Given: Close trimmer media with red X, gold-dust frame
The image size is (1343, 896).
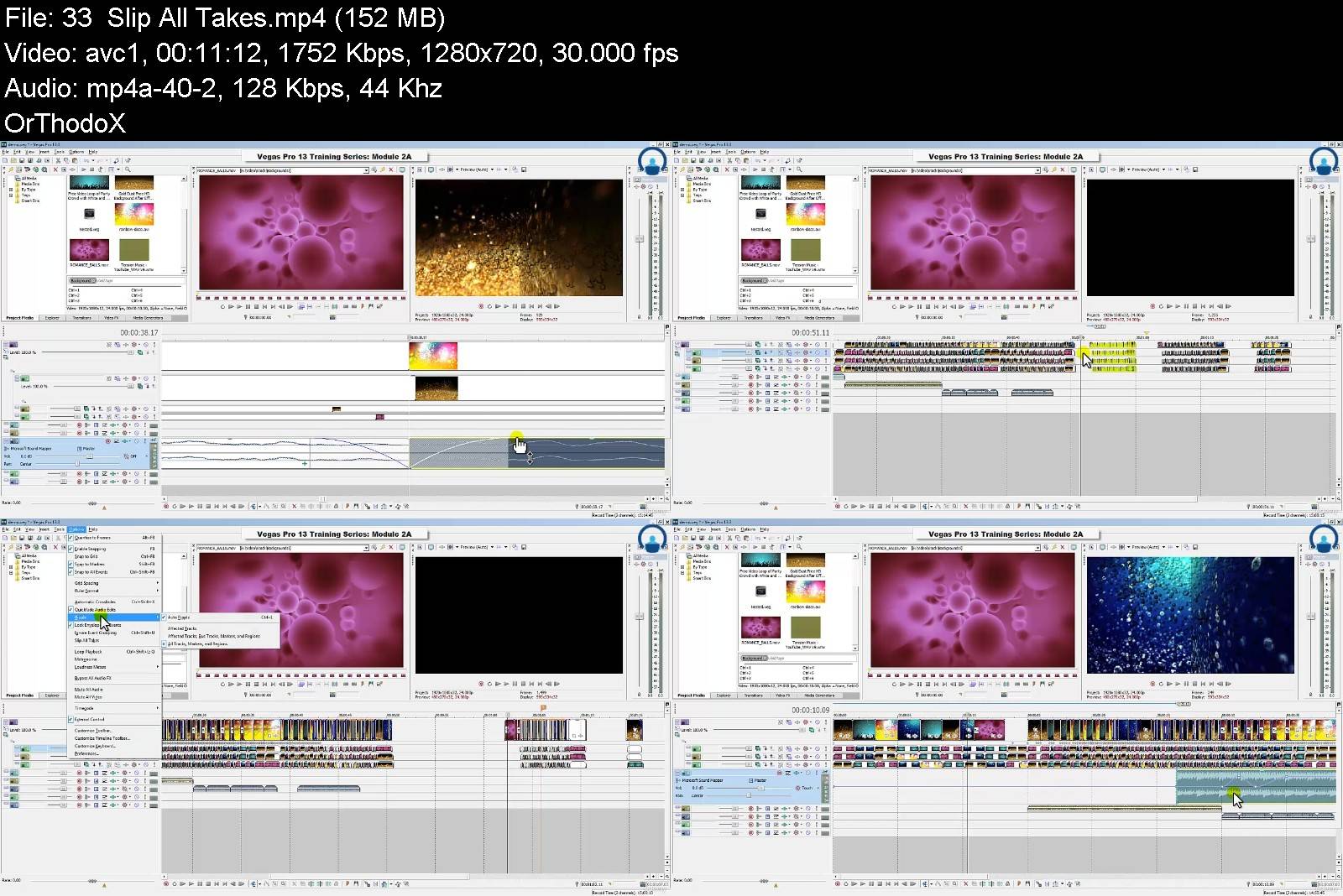Looking at the screenshot, I should [x=391, y=169].
